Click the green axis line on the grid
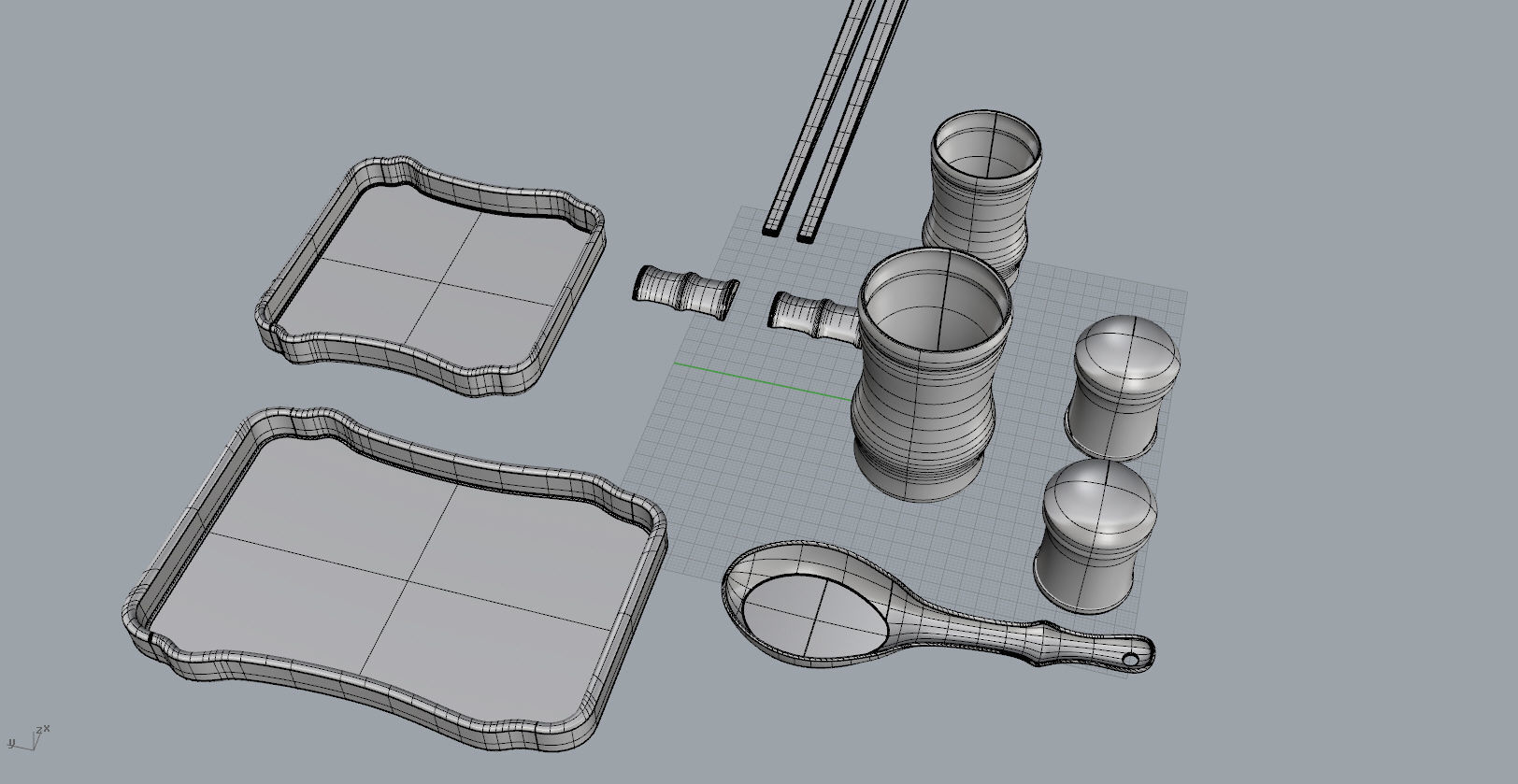The width and height of the screenshot is (1518, 784). pyautogui.click(x=762, y=381)
